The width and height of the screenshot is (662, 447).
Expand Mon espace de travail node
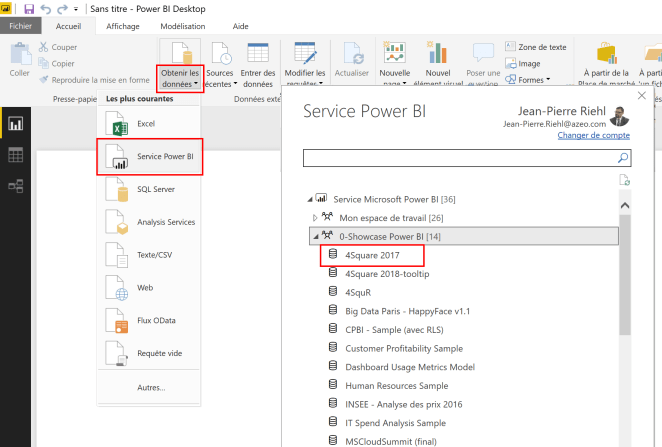pyautogui.click(x=315, y=217)
